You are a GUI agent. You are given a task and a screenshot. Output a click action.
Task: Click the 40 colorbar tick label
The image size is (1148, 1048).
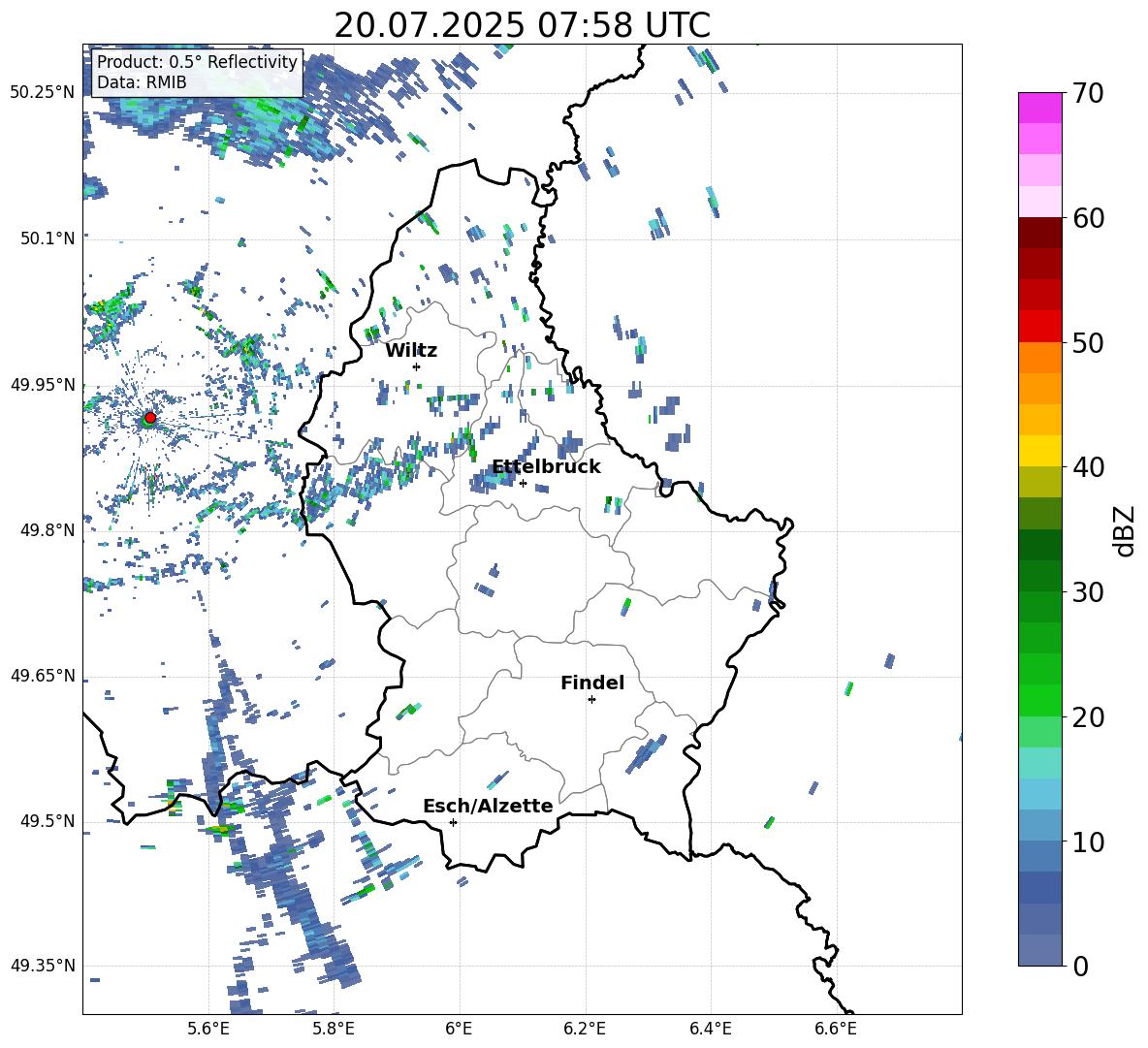(1088, 467)
